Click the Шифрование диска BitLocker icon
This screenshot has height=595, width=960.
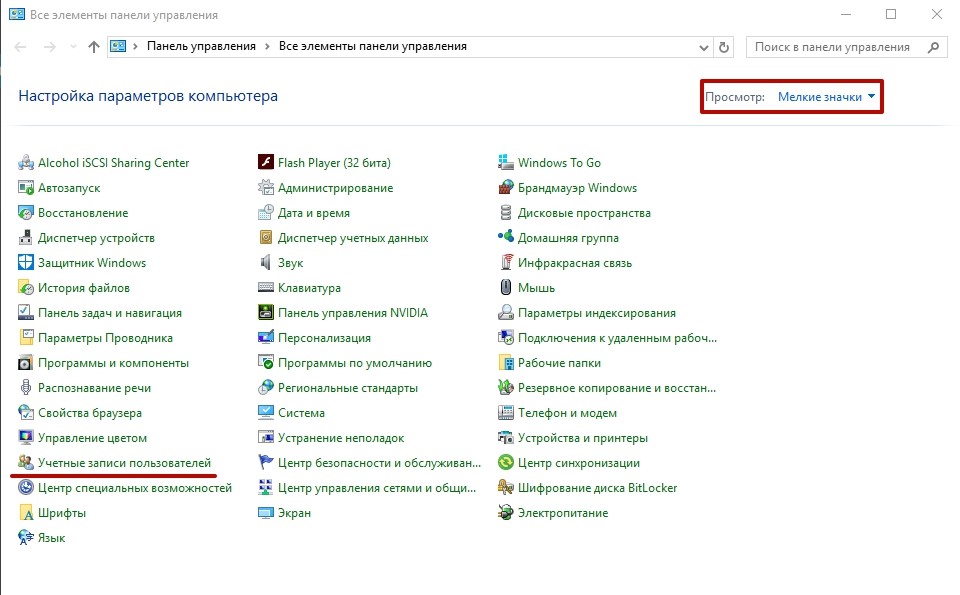point(506,488)
